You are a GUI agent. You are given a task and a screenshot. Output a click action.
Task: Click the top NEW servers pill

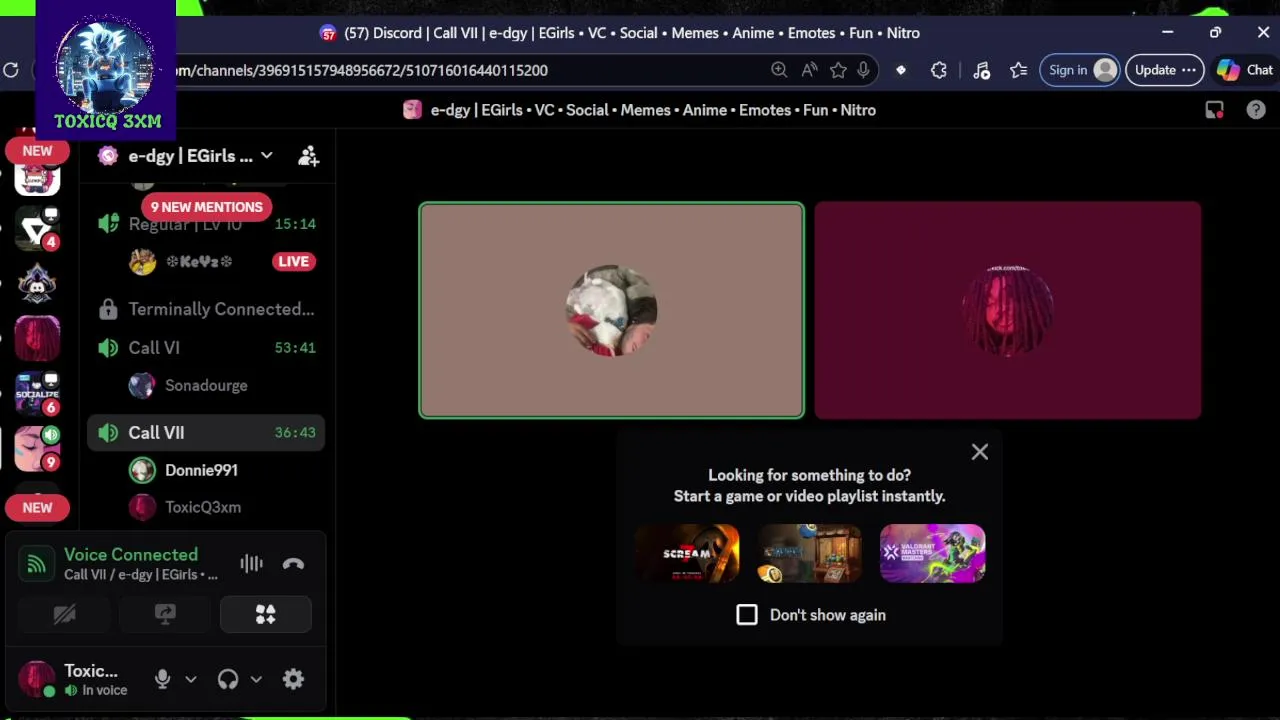point(37,151)
